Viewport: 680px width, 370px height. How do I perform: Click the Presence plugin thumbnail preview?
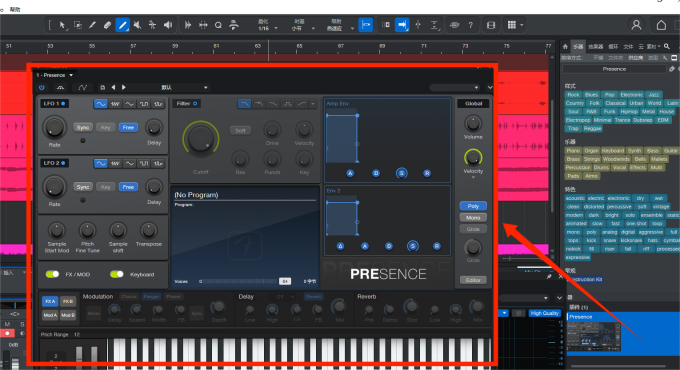tap(594, 336)
